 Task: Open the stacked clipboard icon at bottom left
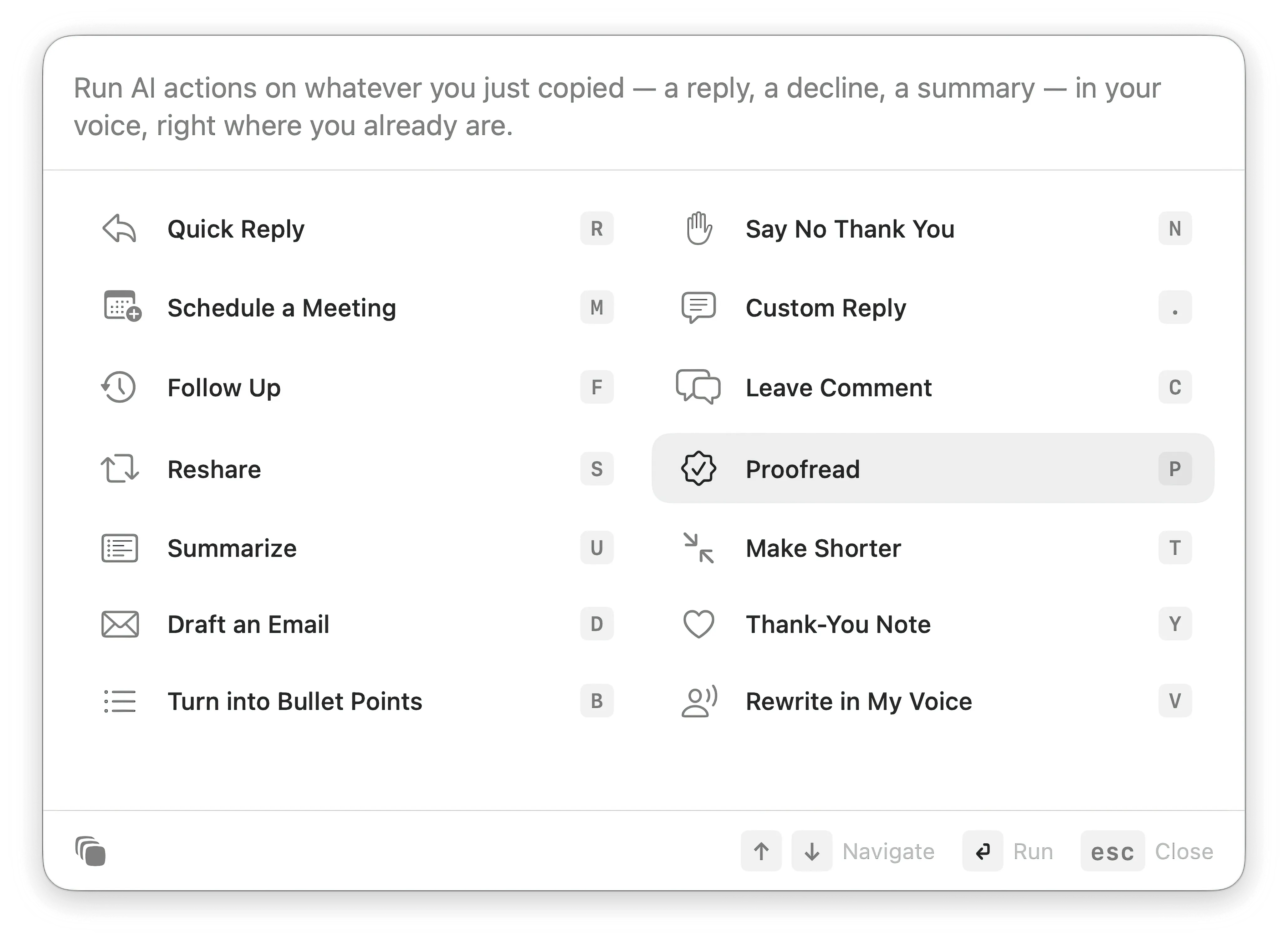(x=90, y=851)
